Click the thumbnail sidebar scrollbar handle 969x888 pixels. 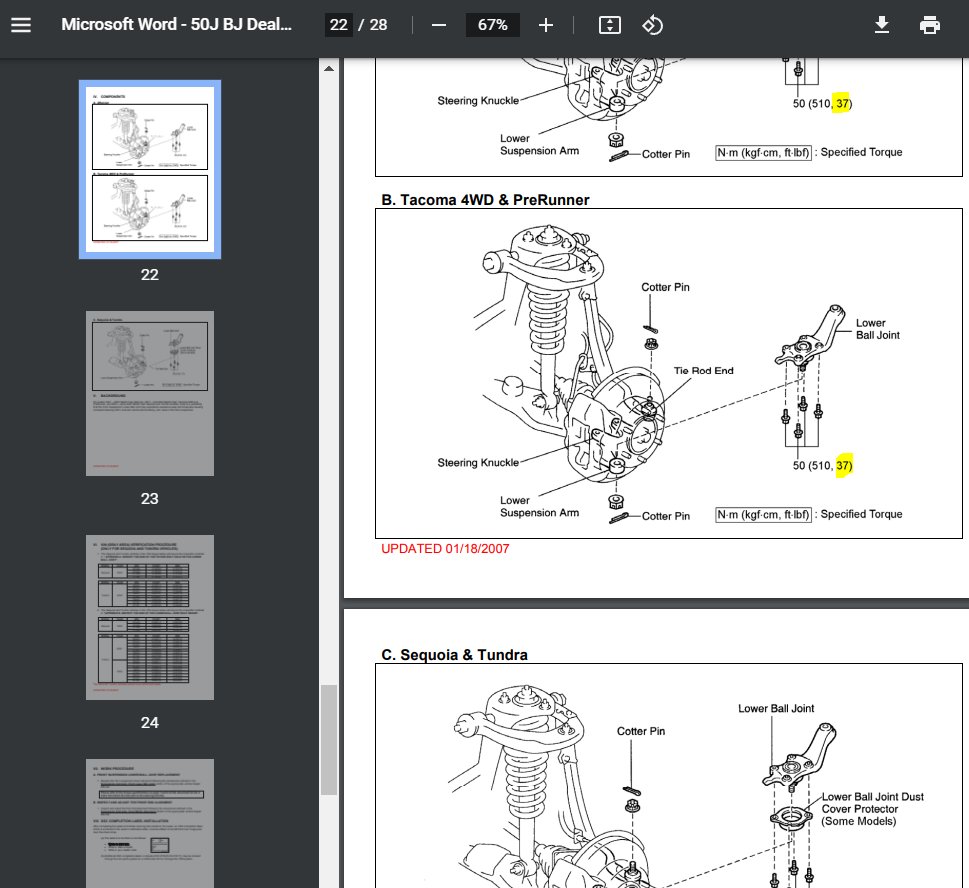[x=329, y=740]
